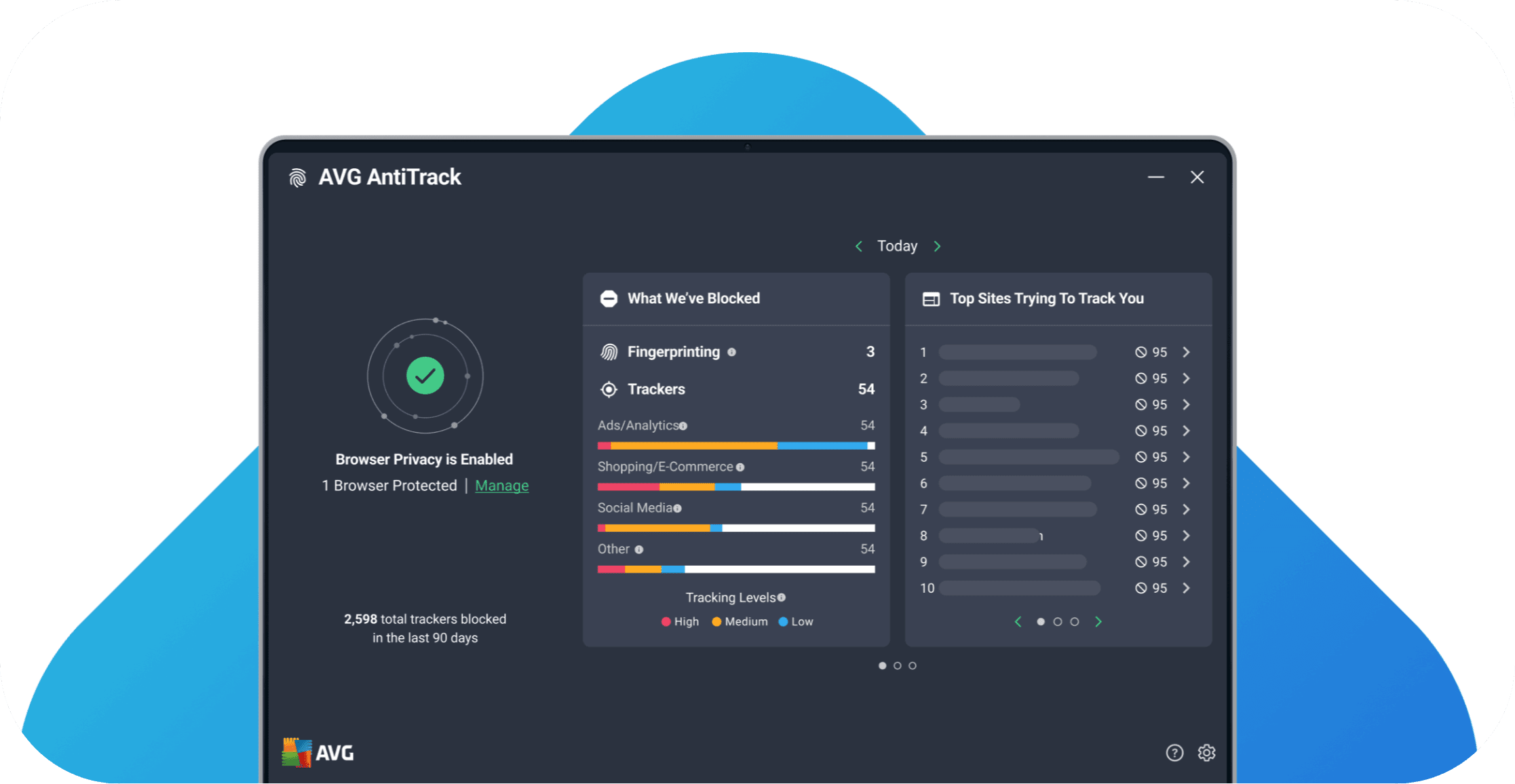Click the AVG AntiTrack fingerprint logo icon
This screenshot has height=784, width=1515.
pyautogui.click(x=298, y=178)
